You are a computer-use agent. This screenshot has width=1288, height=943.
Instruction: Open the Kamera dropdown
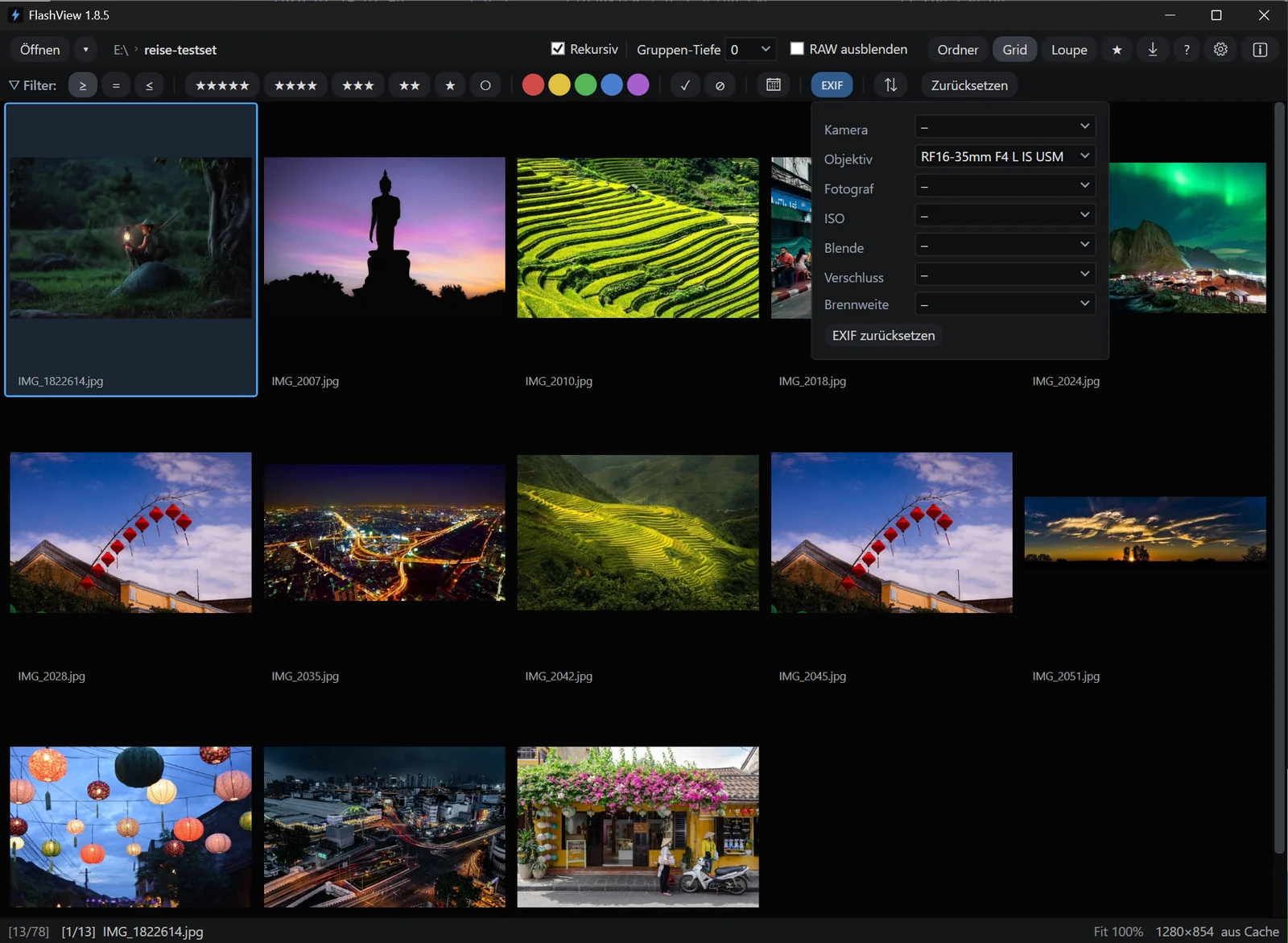(1005, 127)
